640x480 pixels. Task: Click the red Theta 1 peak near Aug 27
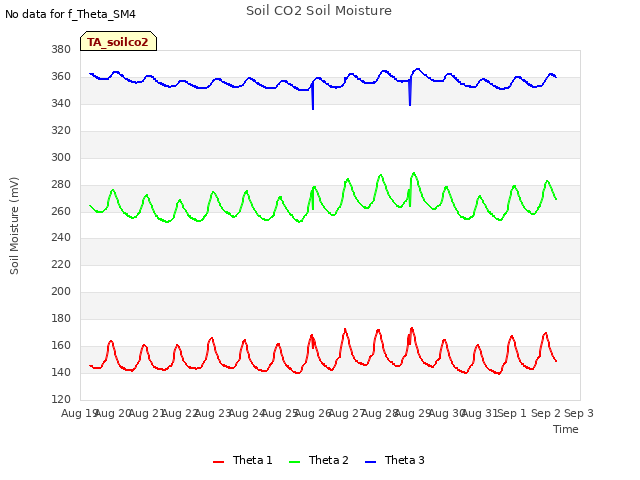(x=345, y=329)
